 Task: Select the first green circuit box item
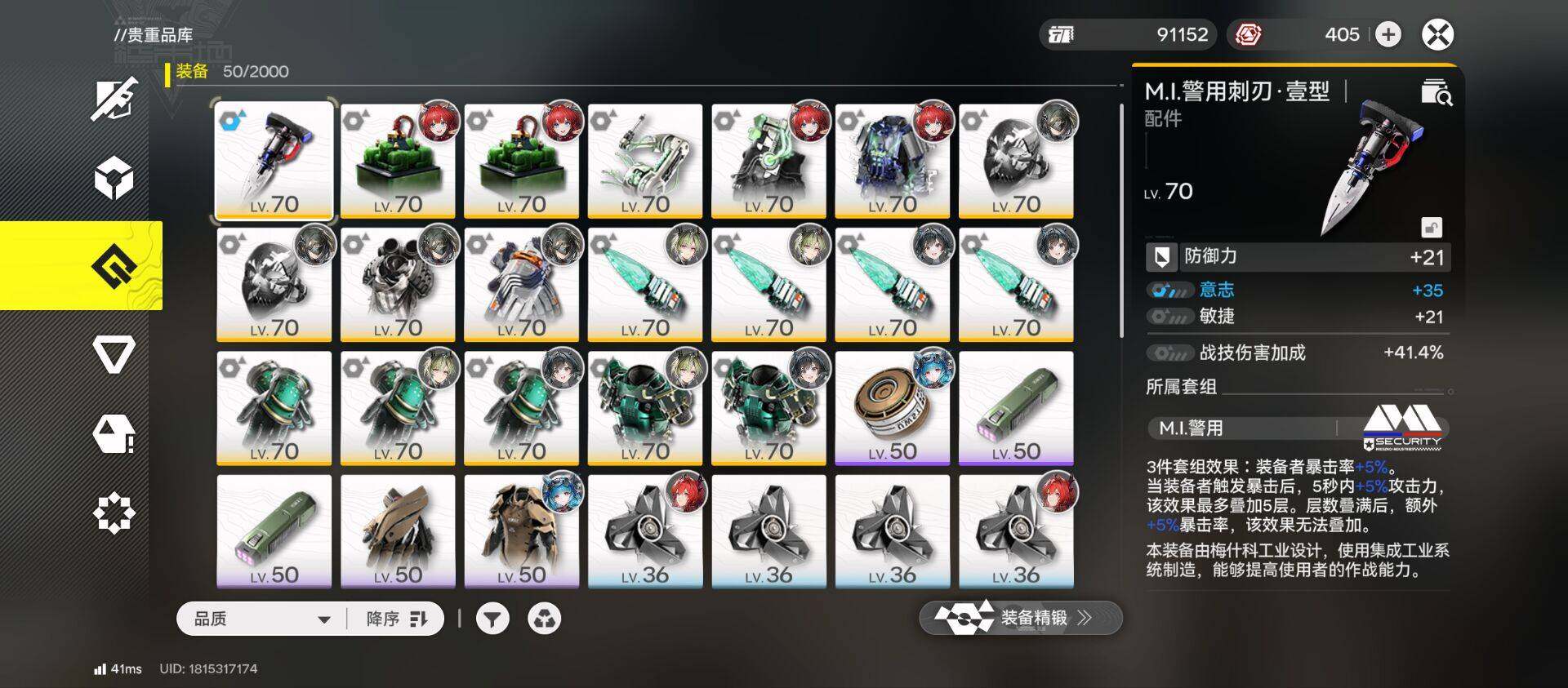pyautogui.click(x=398, y=161)
